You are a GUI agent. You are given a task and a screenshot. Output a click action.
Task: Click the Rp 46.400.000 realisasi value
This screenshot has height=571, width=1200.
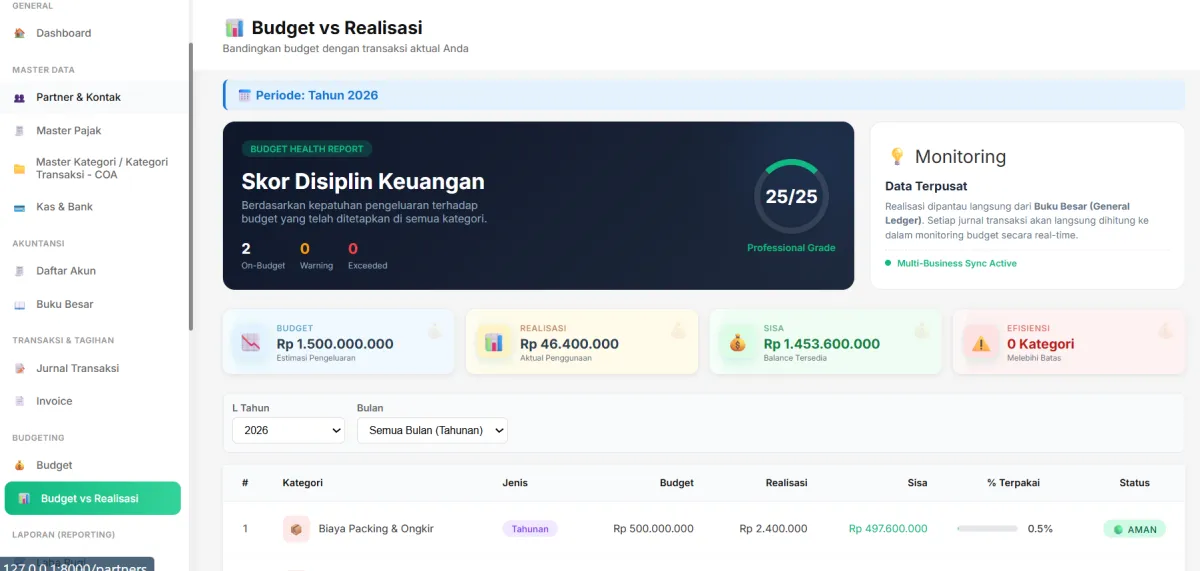tap(569, 344)
